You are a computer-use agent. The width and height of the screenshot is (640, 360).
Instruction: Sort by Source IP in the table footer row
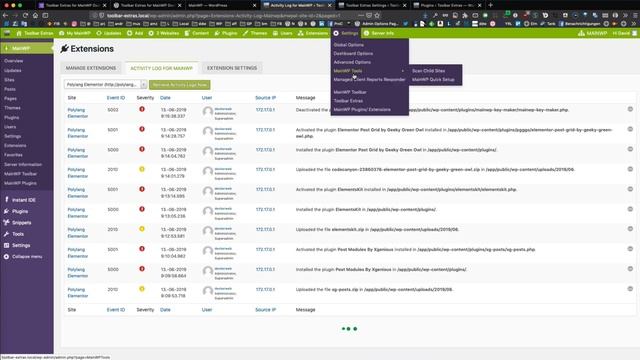point(265,310)
